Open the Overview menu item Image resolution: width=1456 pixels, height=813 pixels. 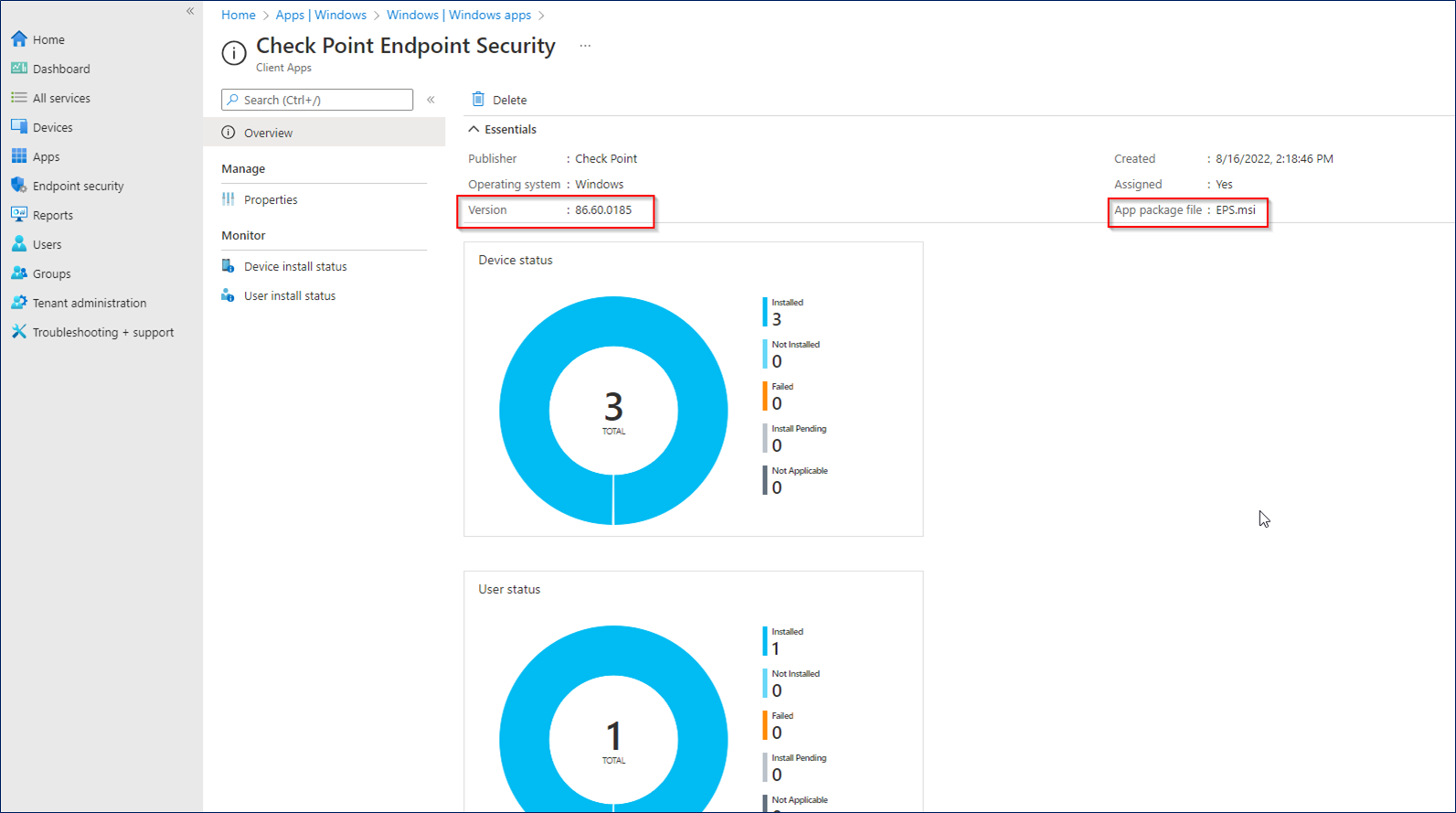click(324, 133)
